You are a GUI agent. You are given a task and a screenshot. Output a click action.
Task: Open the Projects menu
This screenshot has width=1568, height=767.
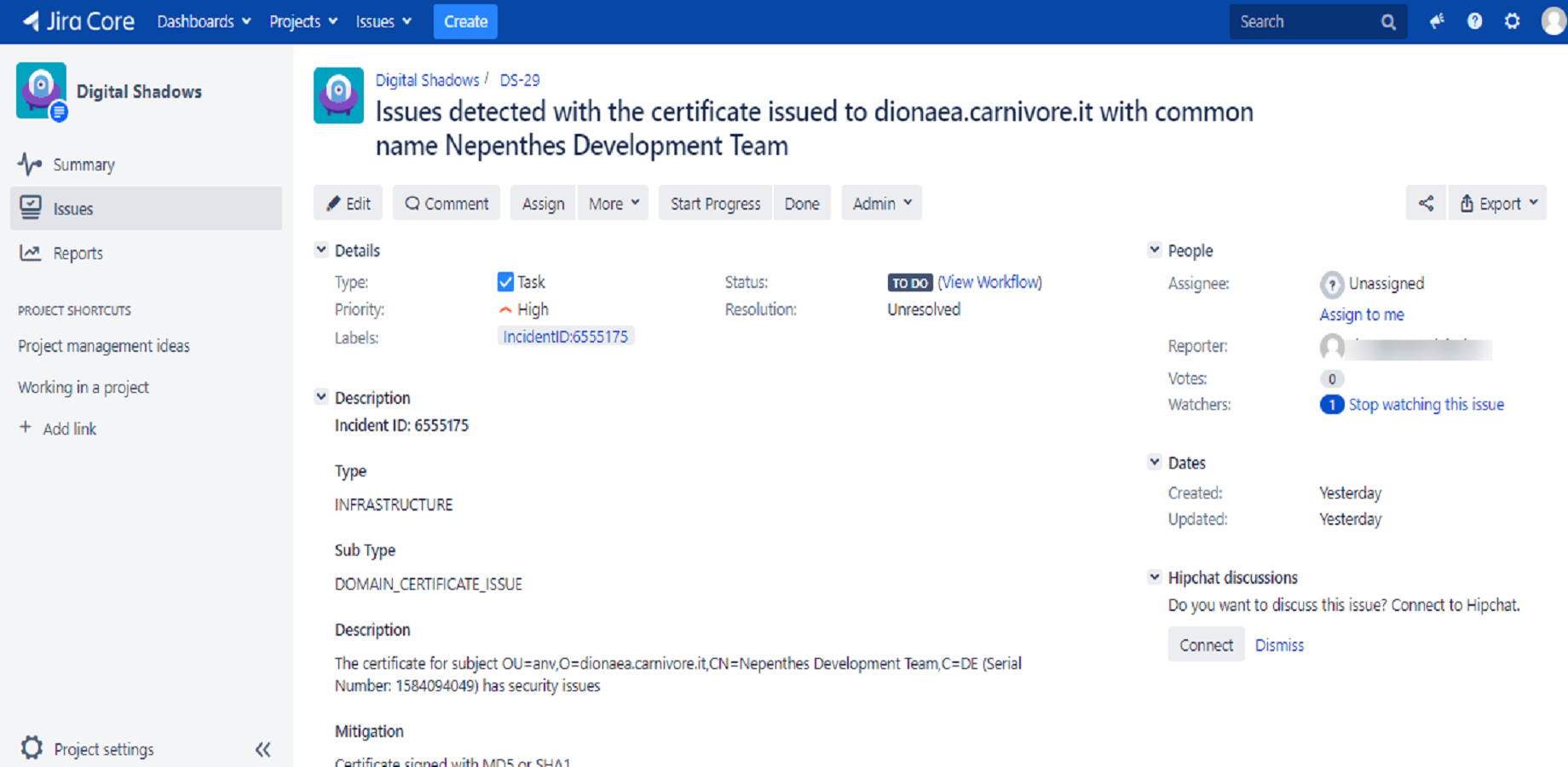tap(303, 21)
